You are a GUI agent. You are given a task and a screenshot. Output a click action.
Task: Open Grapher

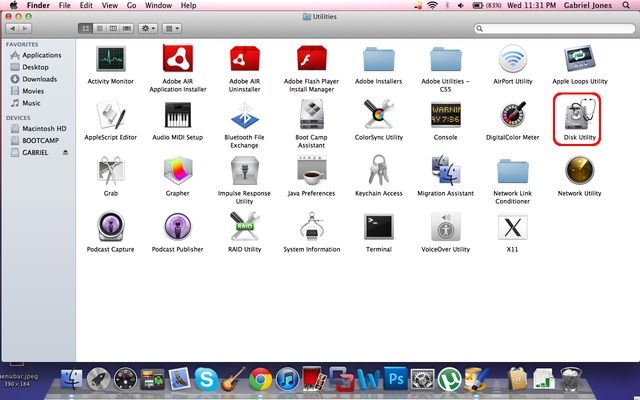coord(178,171)
